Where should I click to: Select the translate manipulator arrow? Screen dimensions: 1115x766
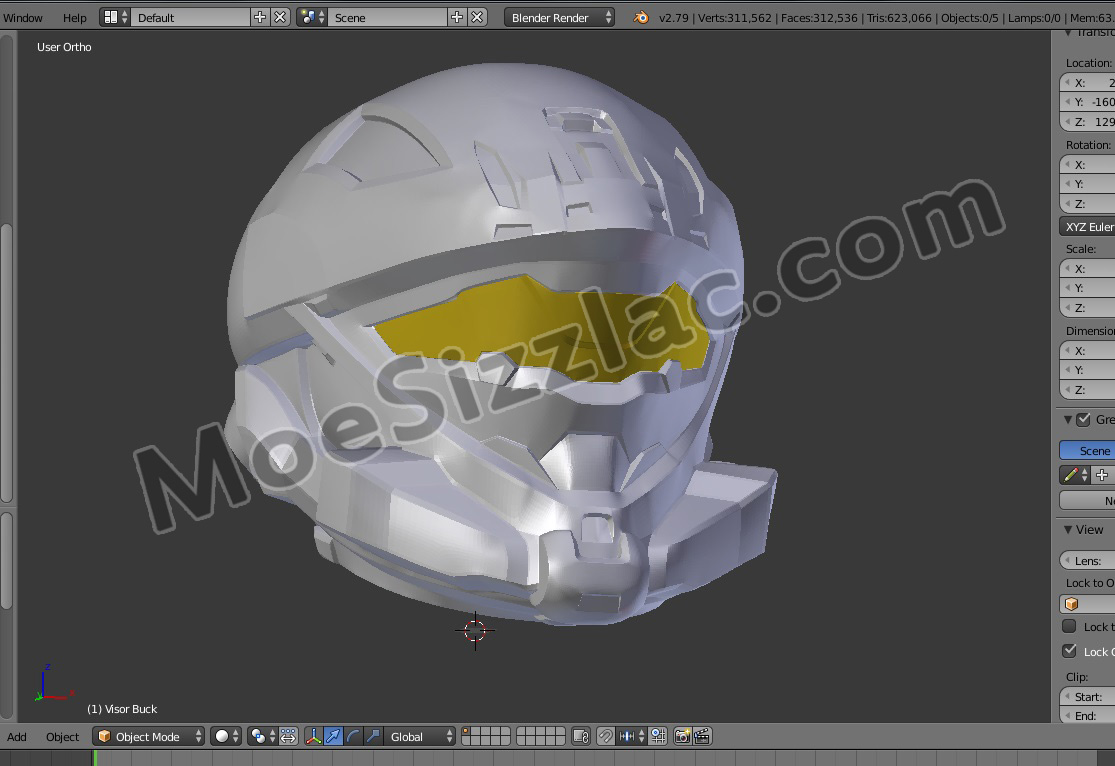[333, 737]
